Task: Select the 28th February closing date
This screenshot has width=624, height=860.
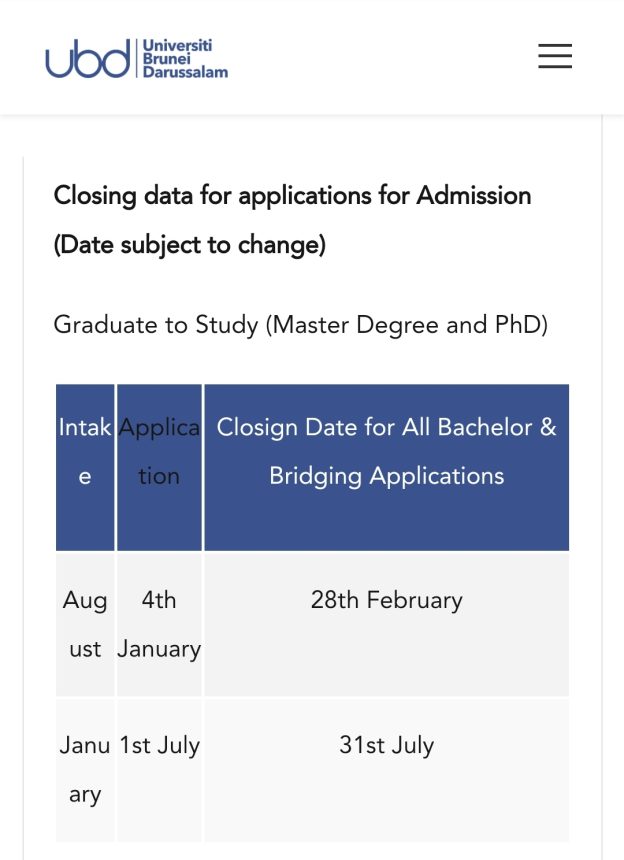Action: pyautogui.click(x=388, y=600)
